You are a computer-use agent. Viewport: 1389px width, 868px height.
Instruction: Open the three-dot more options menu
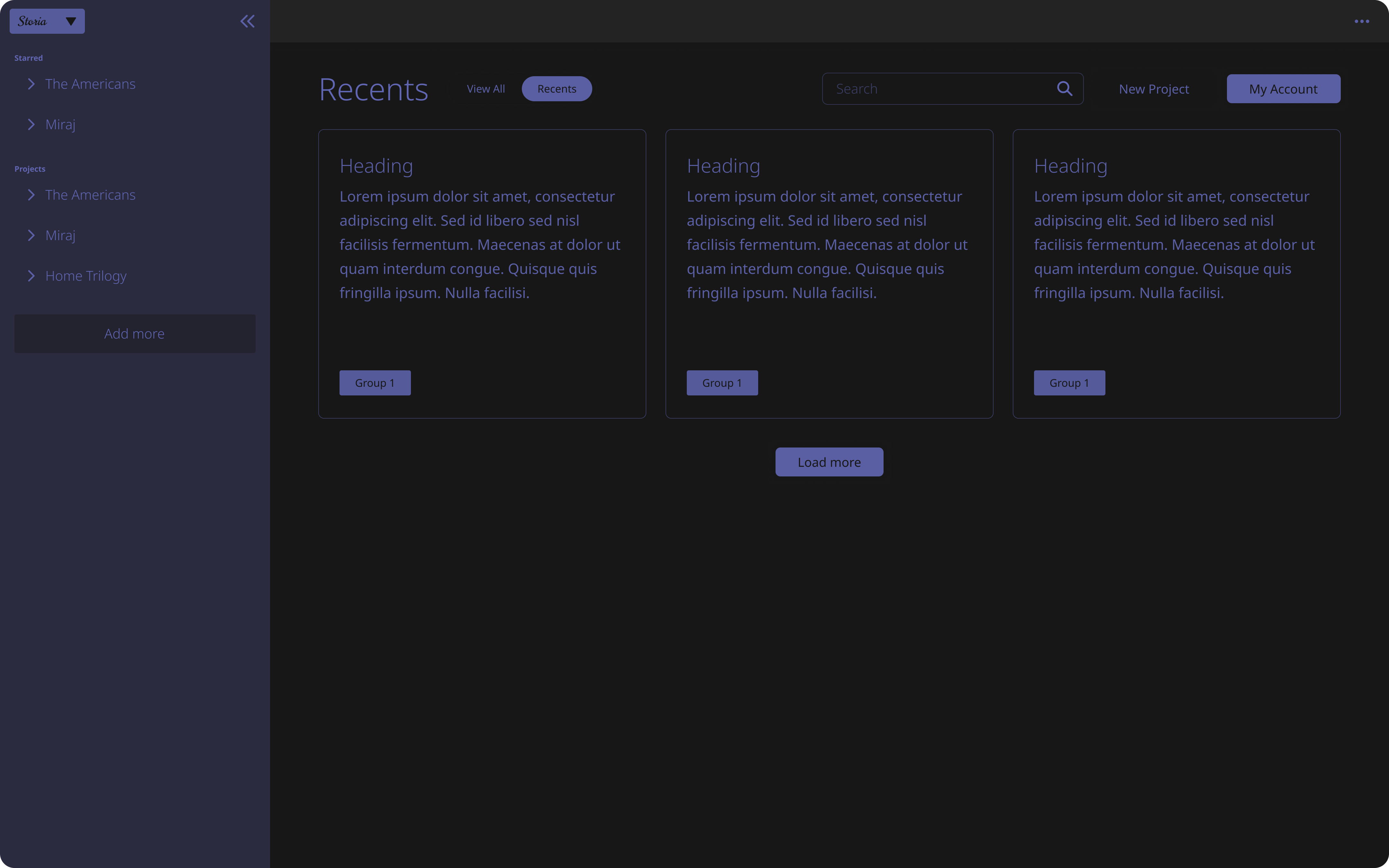tap(1361, 21)
